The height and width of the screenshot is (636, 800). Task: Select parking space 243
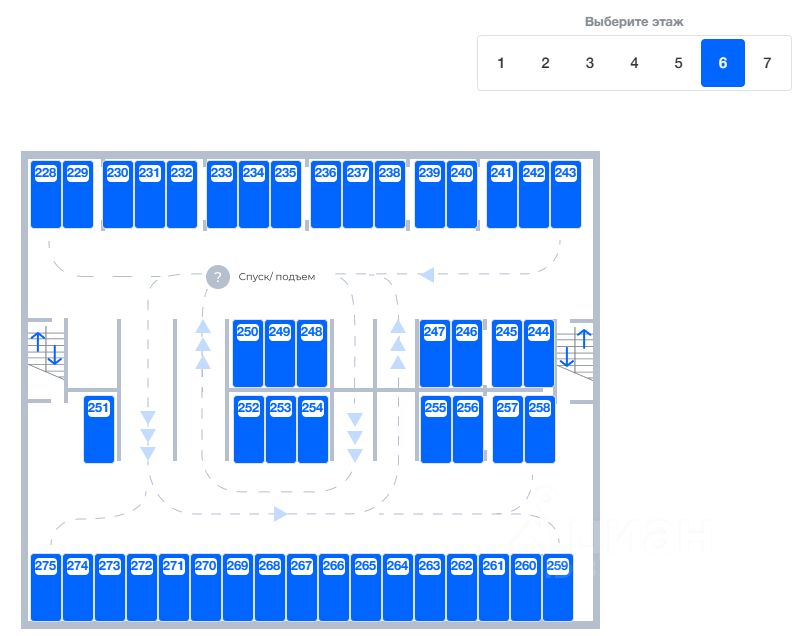coord(566,194)
